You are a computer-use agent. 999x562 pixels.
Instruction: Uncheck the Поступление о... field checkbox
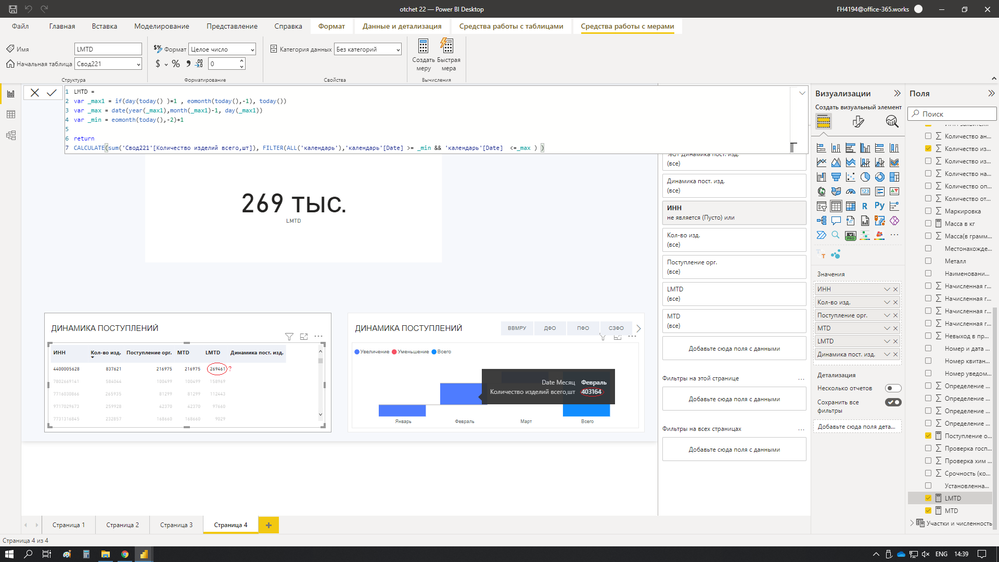pos(928,436)
